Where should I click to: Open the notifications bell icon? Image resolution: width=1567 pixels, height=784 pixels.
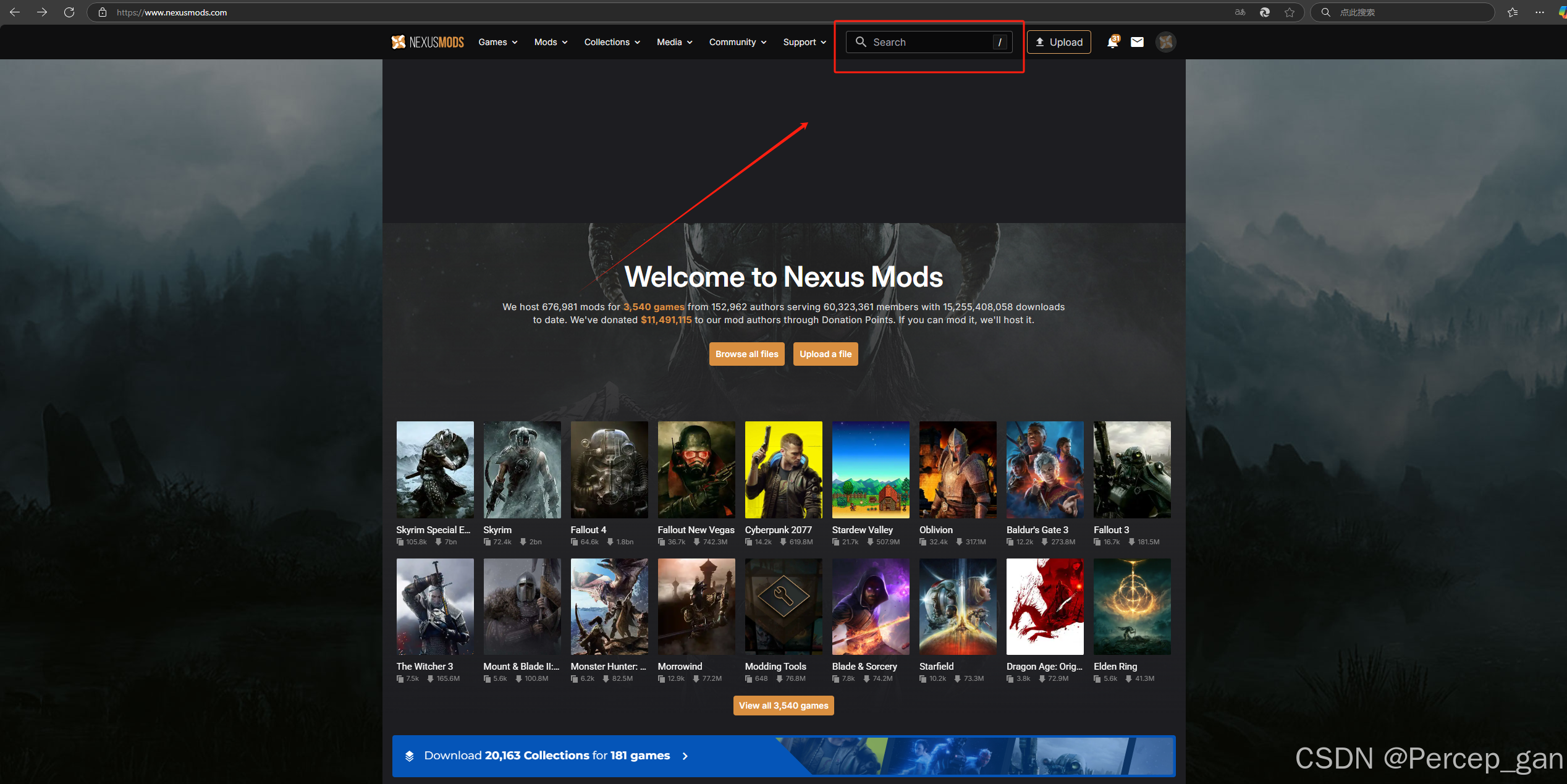pyautogui.click(x=1112, y=42)
